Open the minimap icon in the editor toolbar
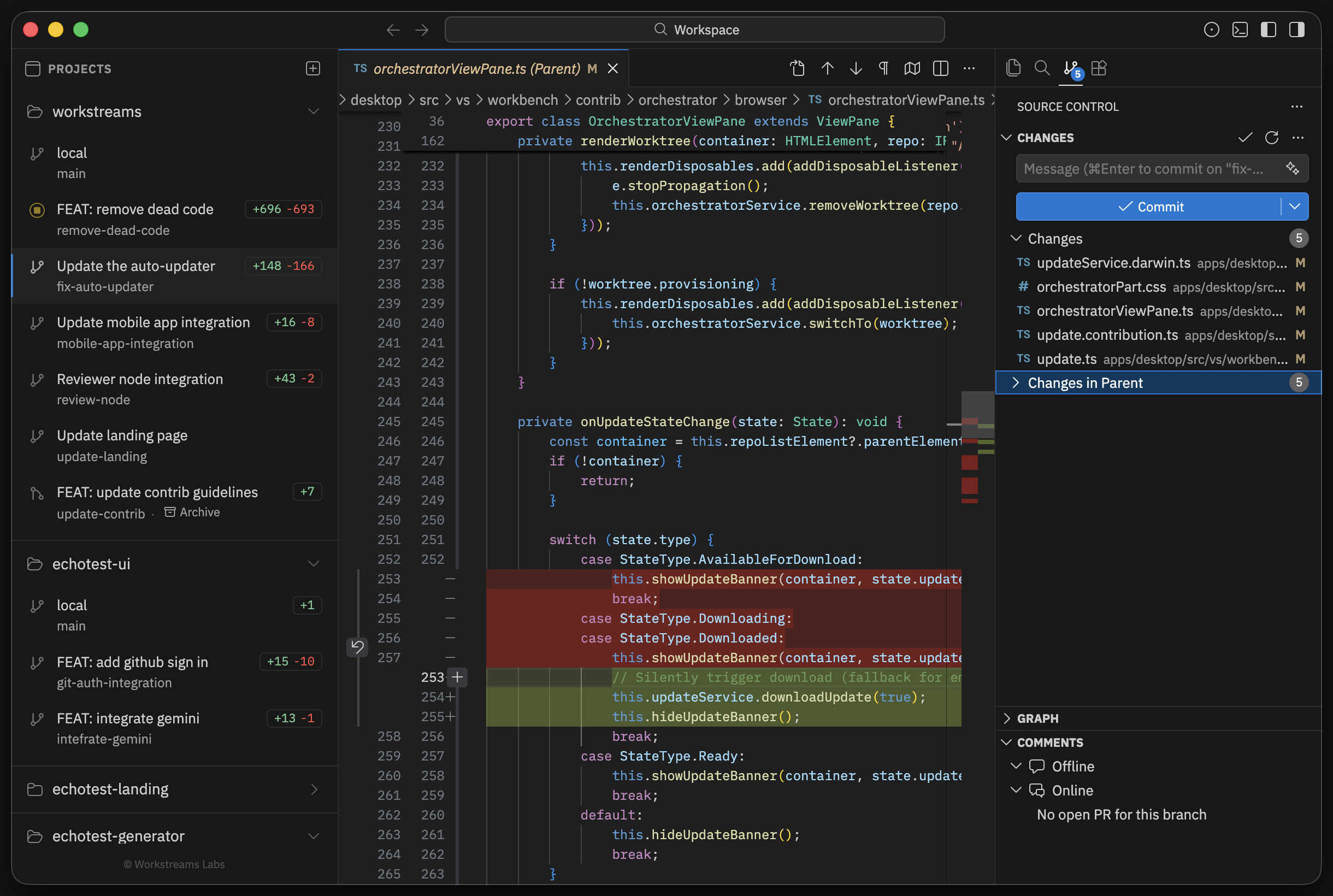The image size is (1333, 896). [x=911, y=68]
